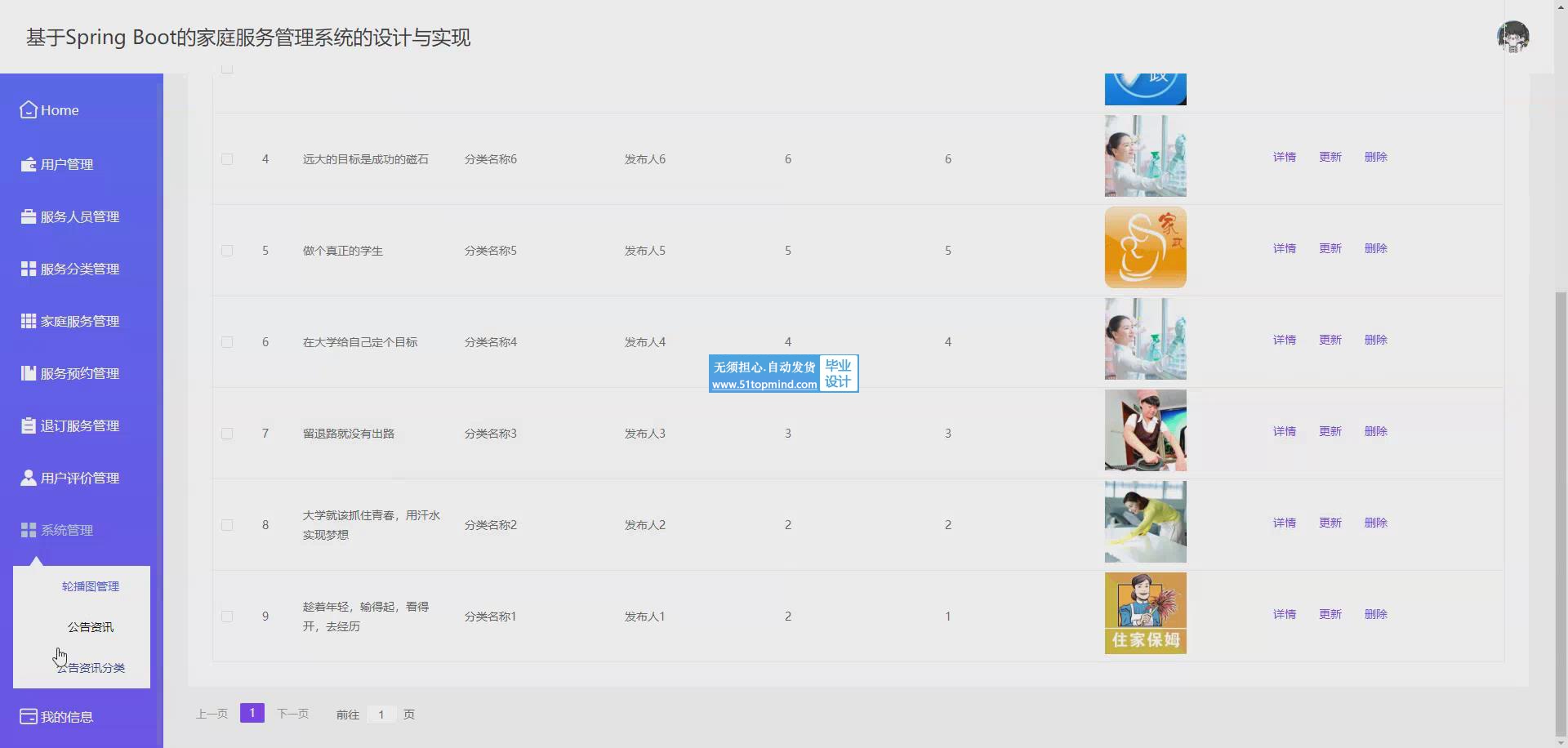
Task: Go to previous page 上一页
Action: (x=212, y=714)
